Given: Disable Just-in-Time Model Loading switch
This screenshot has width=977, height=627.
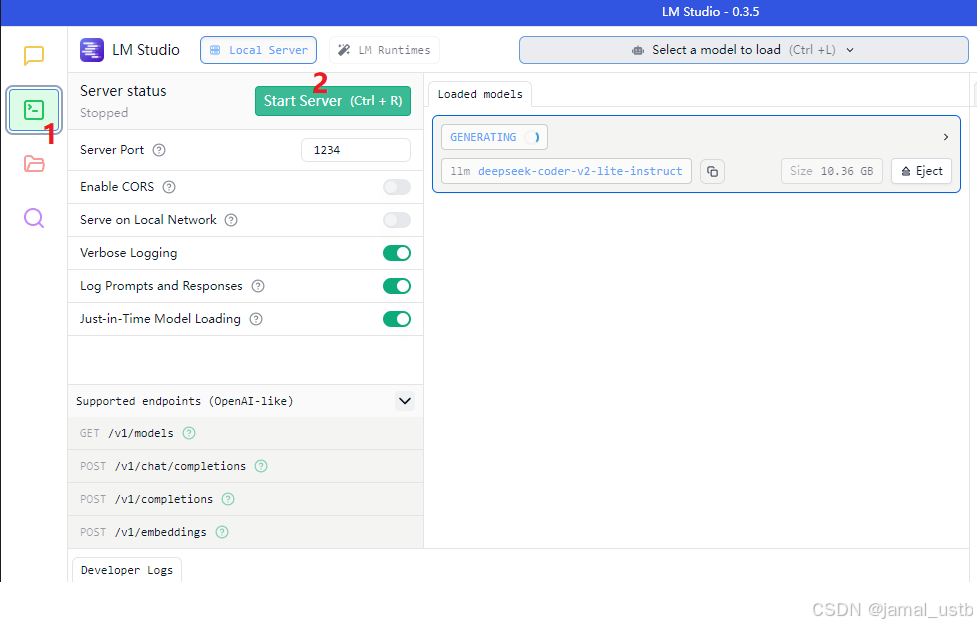Looking at the screenshot, I should (397, 319).
